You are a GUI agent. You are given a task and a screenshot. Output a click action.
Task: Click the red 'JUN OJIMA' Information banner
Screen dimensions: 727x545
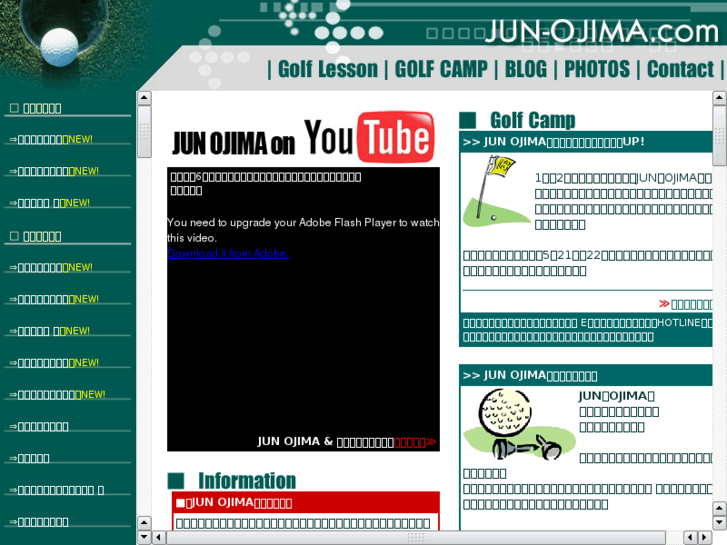306,503
